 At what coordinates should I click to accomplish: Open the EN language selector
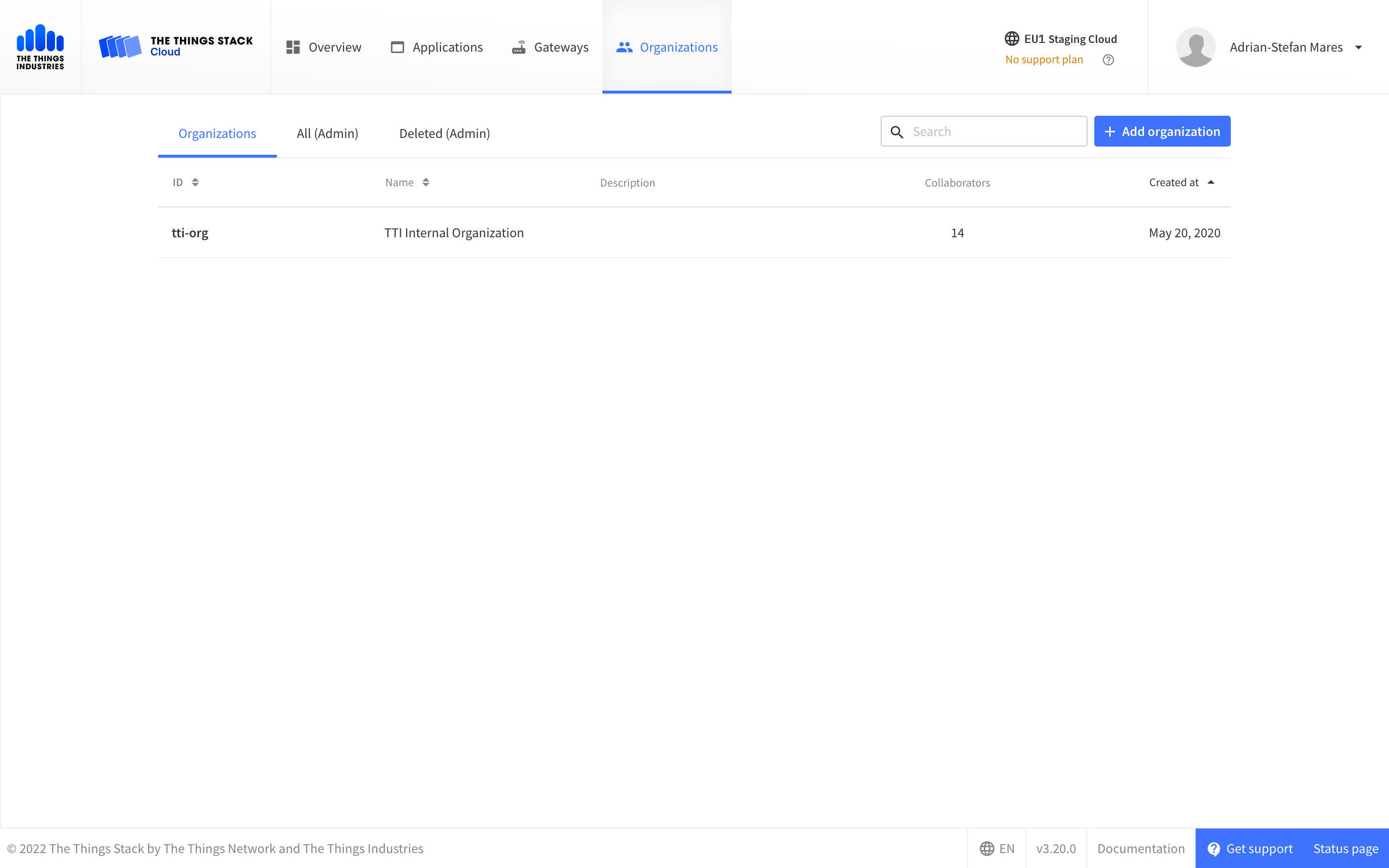coord(997,849)
